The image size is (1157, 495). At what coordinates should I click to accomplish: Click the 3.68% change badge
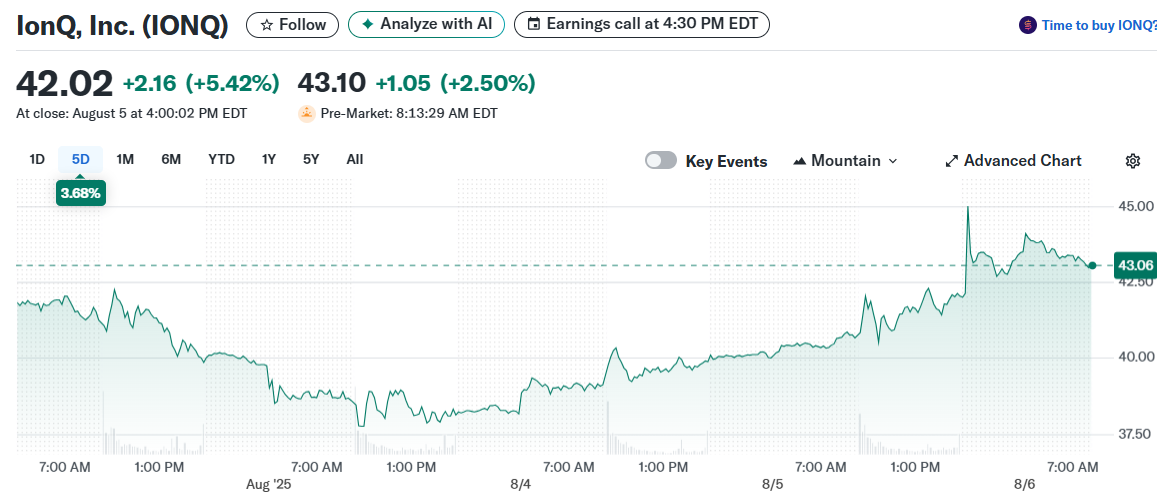tap(80, 195)
